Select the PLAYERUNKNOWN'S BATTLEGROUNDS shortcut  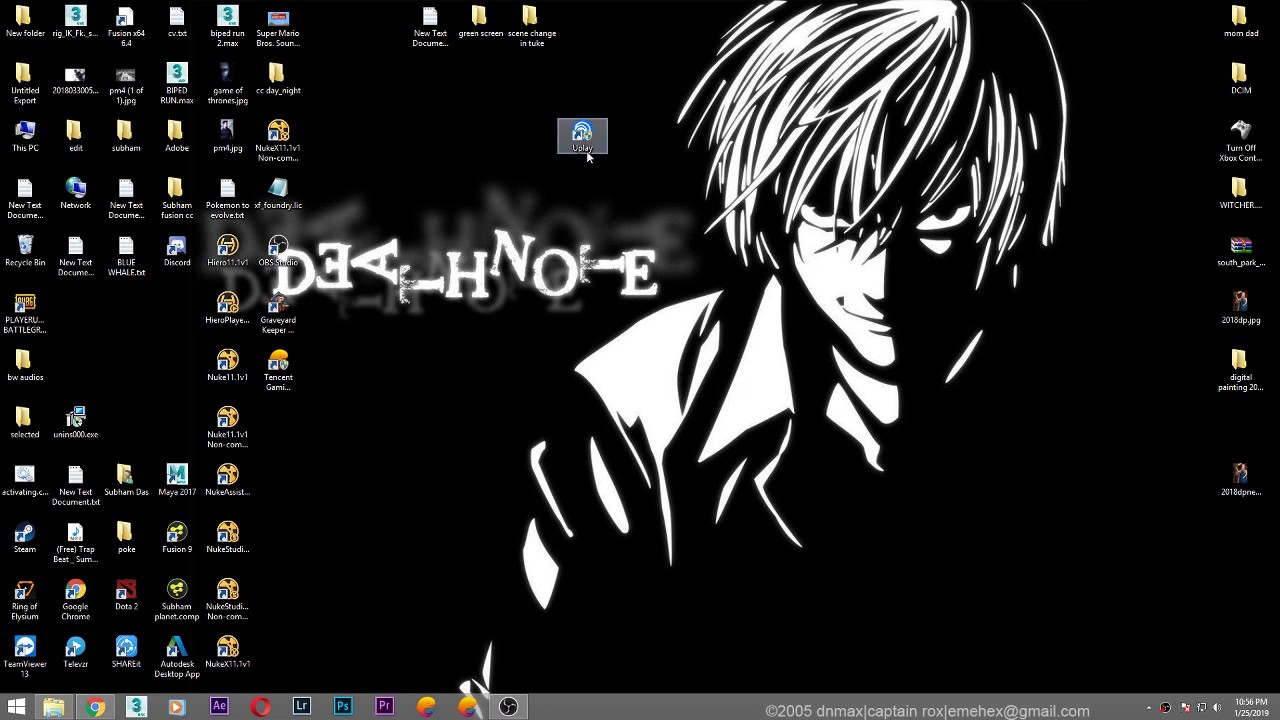tap(25, 313)
